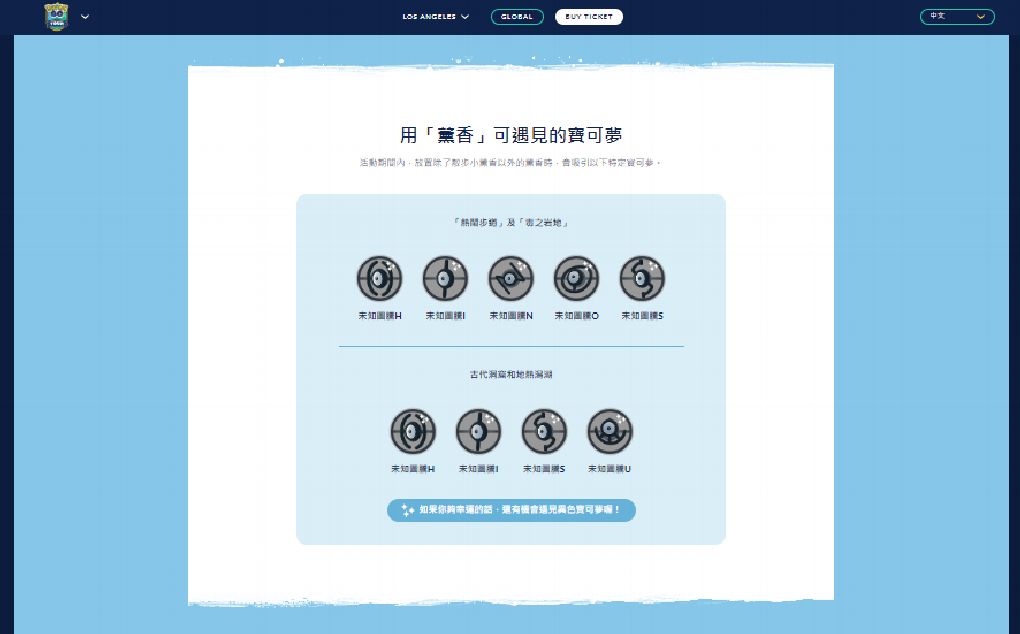Click the Unown S icon in top row
Screen dimensions: 1020x634
click(642, 278)
